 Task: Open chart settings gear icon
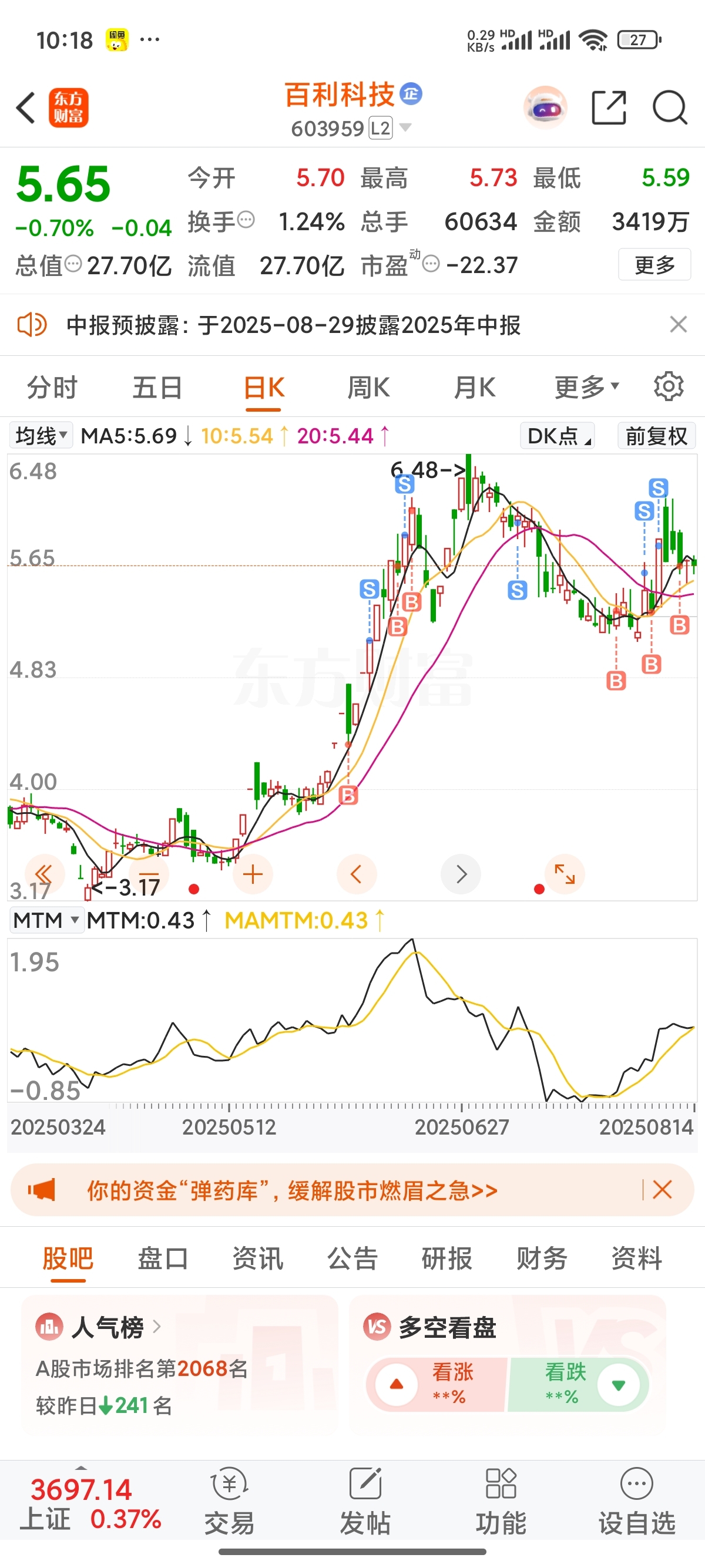[x=669, y=386]
